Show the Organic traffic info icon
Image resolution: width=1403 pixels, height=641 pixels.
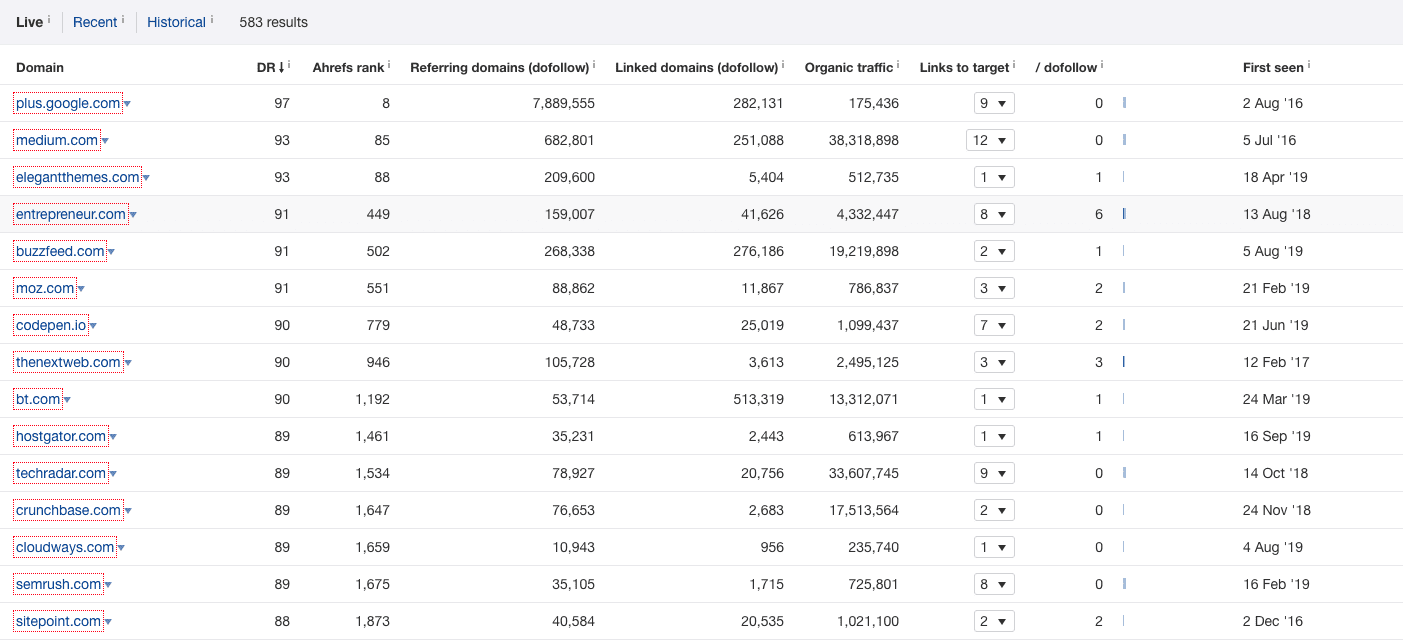pyautogui.click(x=898, y=65)
